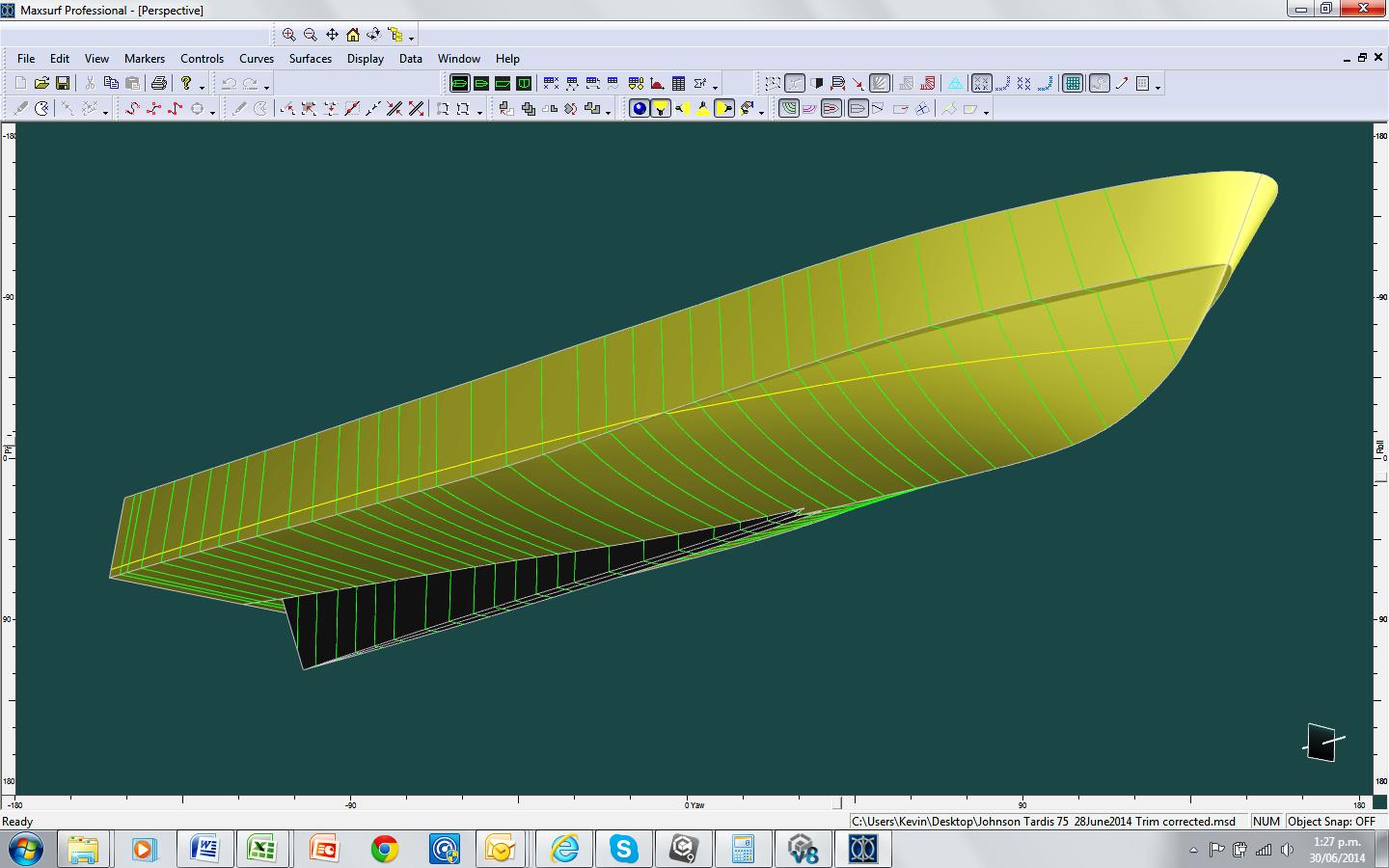
Task: Expand the undo/redo toolbar dropdown arrow
Action: pyautogui.click(x=267, y=88)
